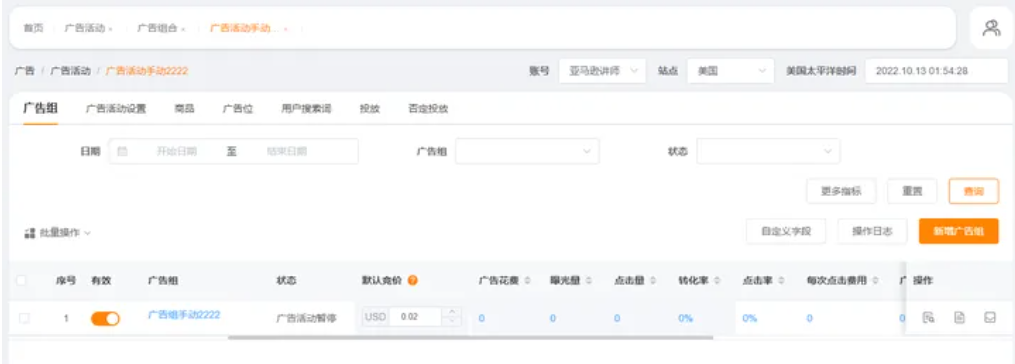
Task: Click the 广告活动 breadcrumb link
Action: click(71, 71)
